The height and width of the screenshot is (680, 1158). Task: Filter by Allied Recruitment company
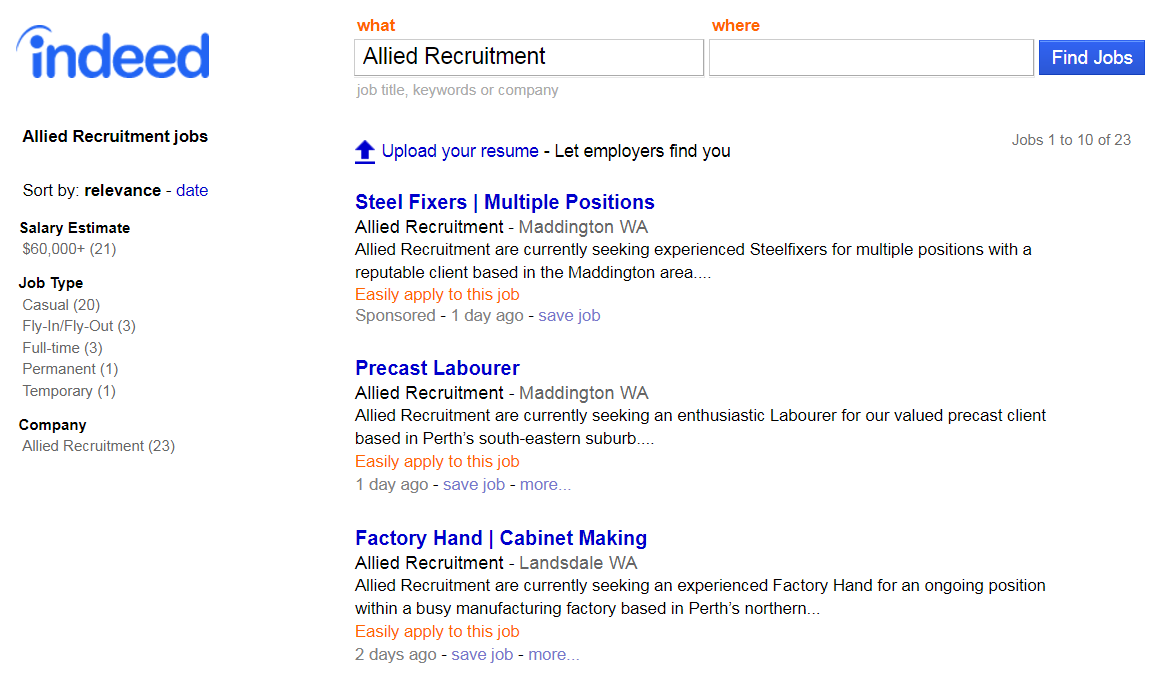point(99,446)
